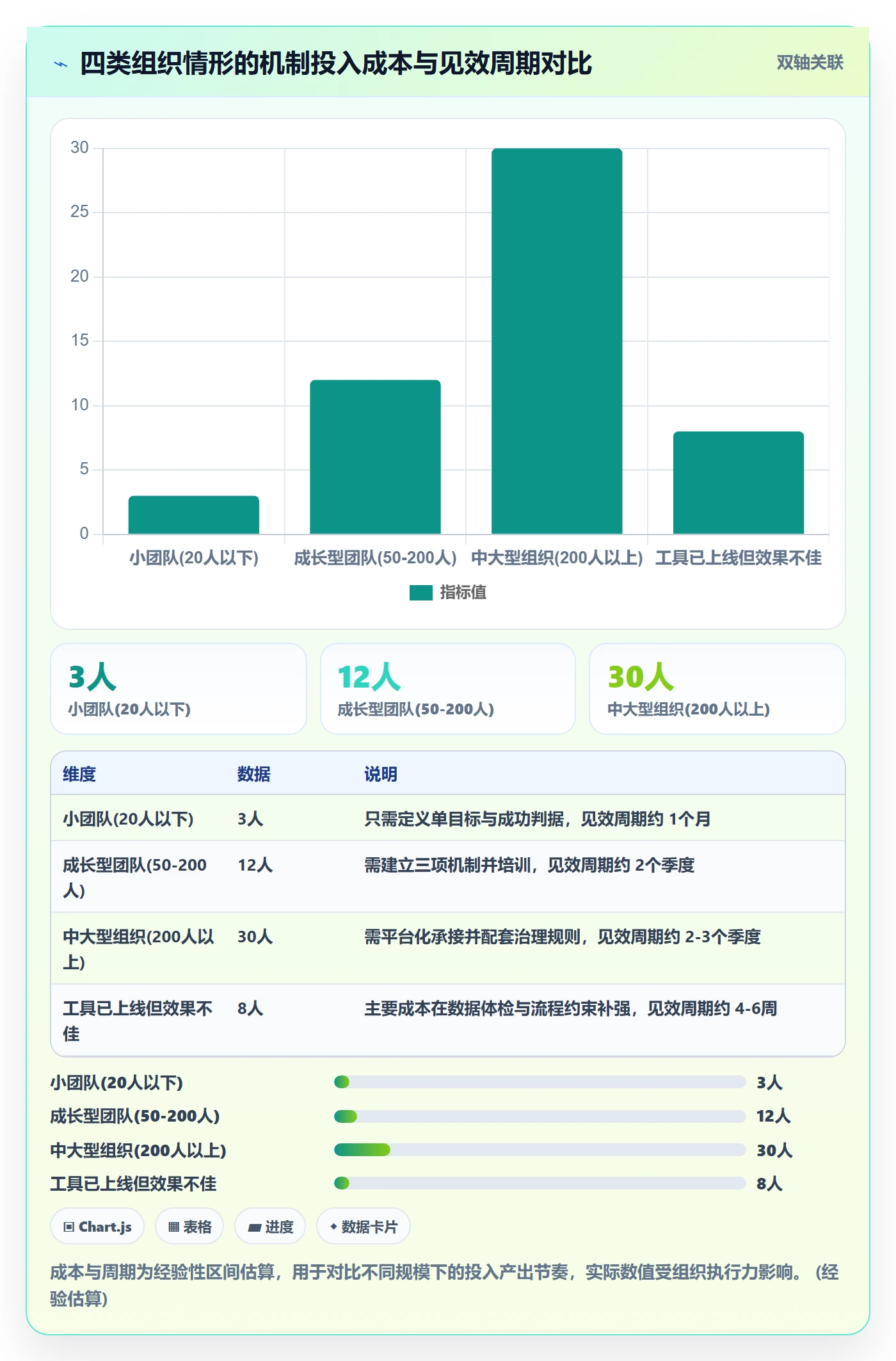
Task: Click table cell 需建立三项机制并培训
Action: [x=529, y=865]
